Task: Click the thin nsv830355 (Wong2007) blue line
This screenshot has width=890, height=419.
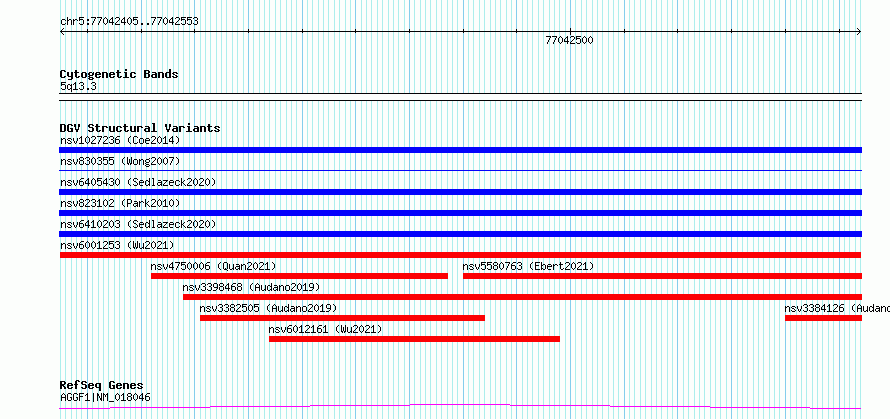Action: [460, 170]
